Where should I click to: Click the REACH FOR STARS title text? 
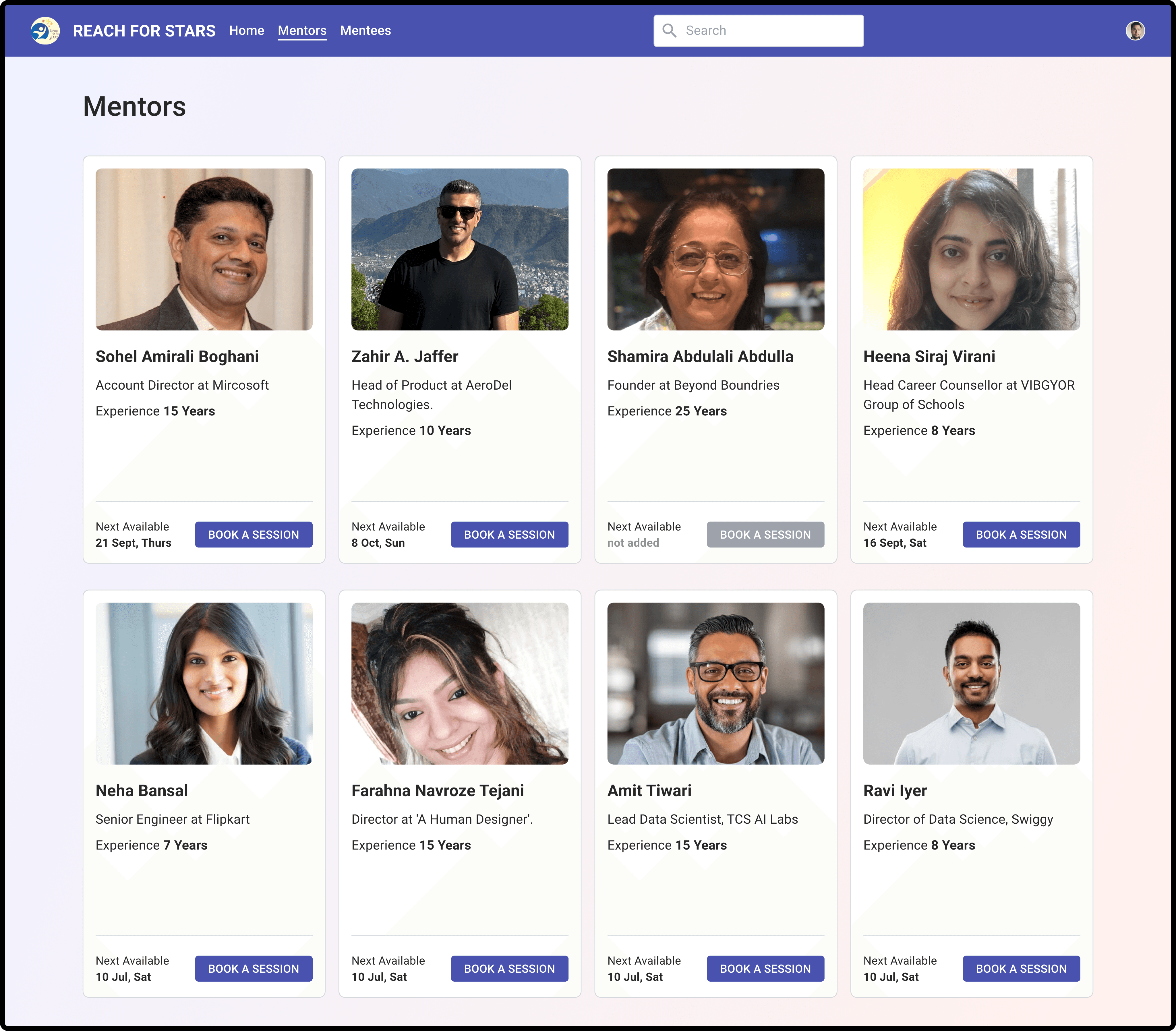point(144,30)
